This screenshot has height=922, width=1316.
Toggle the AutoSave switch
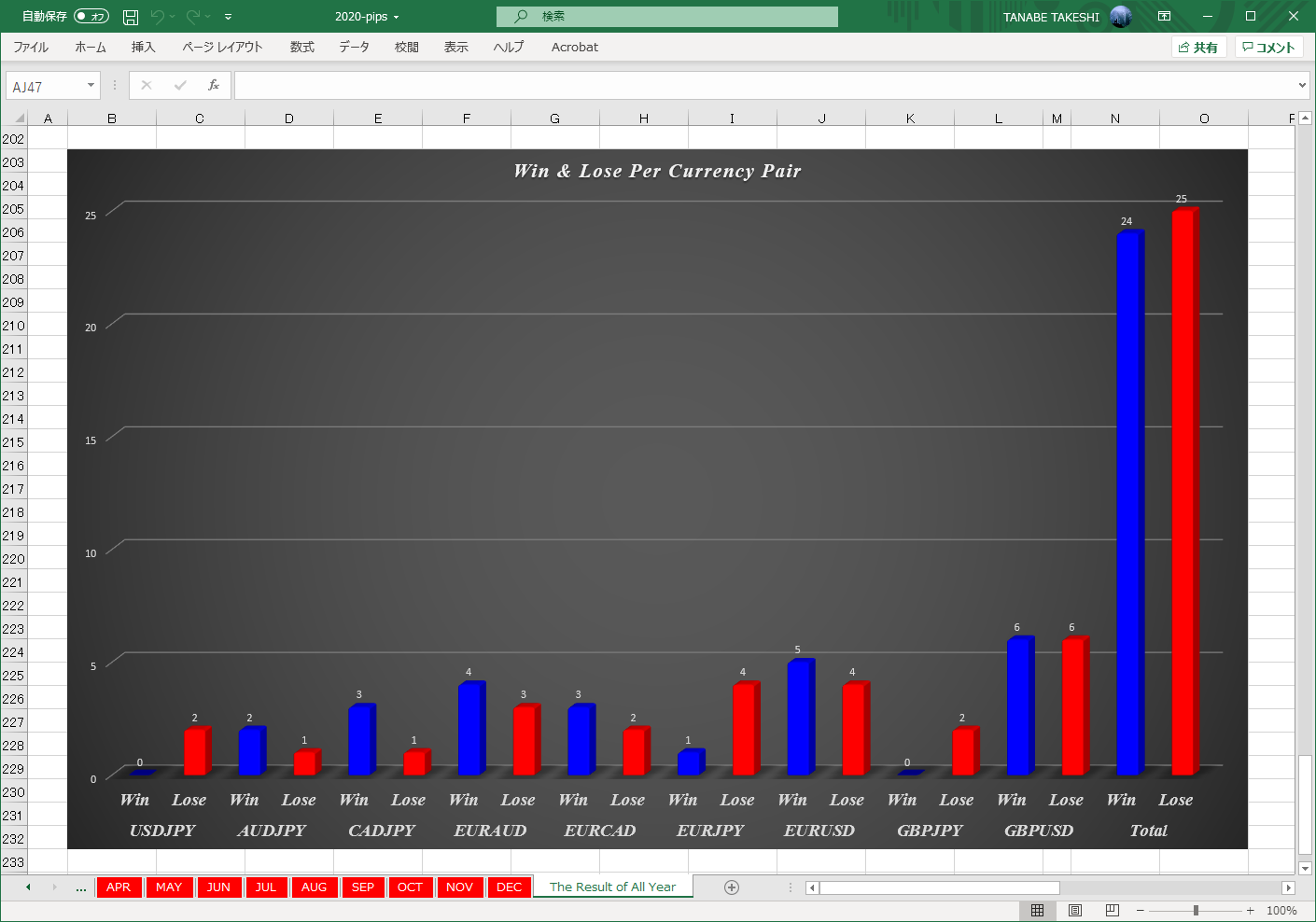coord(91,17)
